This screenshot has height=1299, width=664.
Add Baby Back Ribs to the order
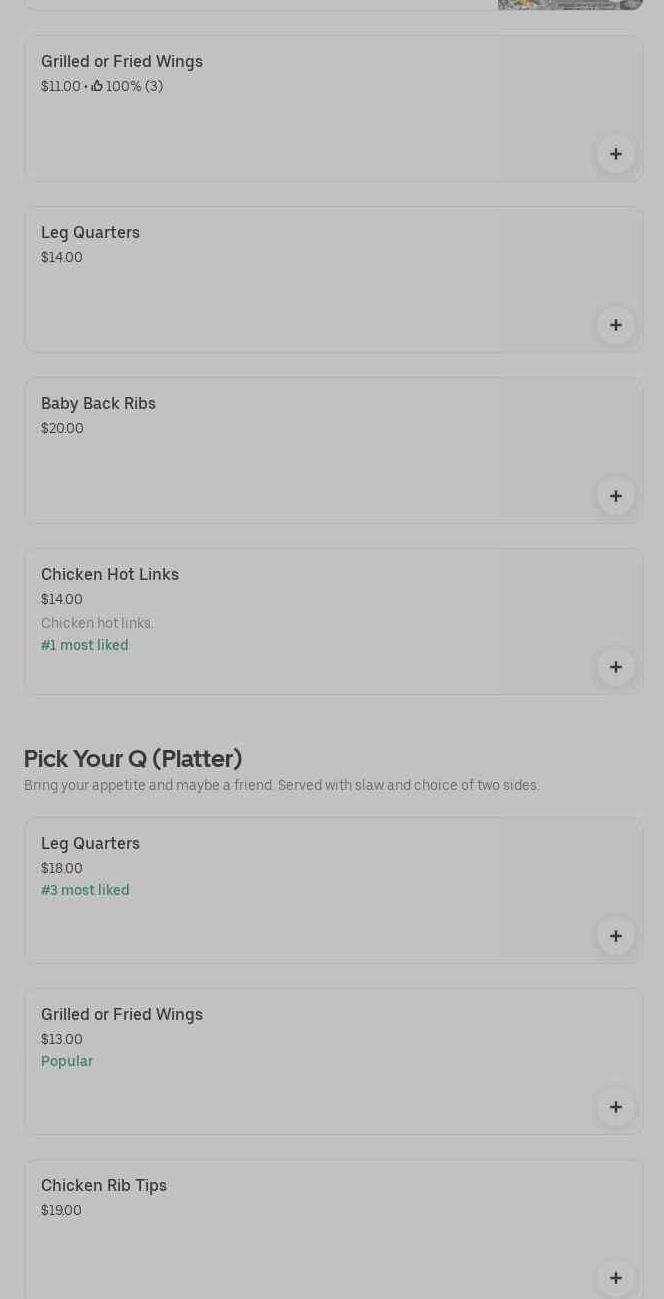(615, 496)
